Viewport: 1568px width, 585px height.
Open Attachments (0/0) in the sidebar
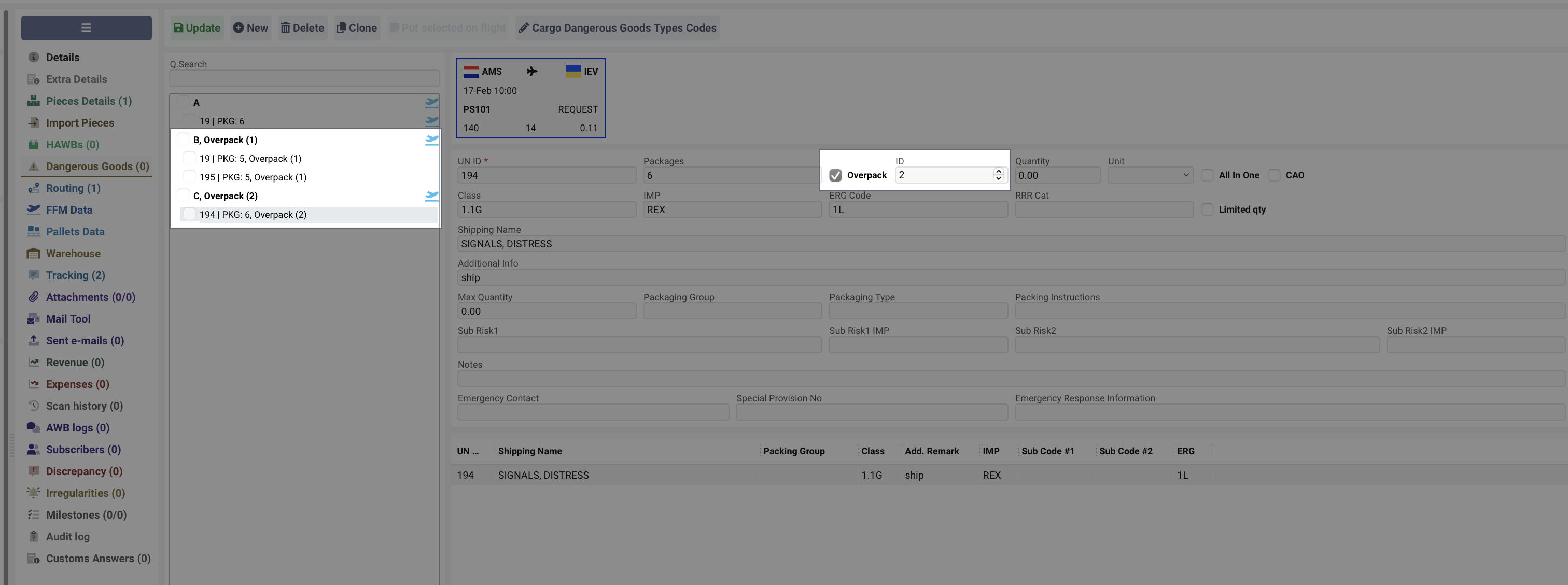[x=90, y=297]
